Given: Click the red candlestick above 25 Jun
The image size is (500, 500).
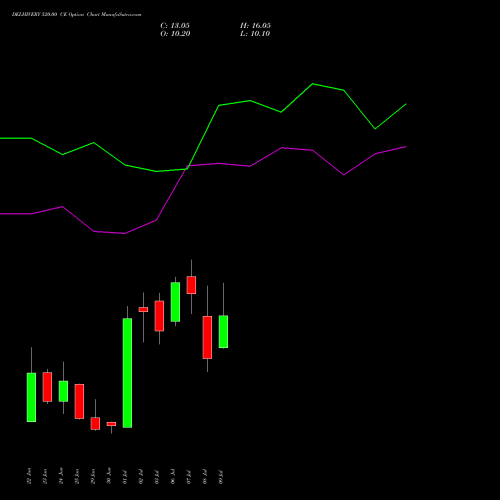Looking at the screenshot, I should [x=79, y=401].
